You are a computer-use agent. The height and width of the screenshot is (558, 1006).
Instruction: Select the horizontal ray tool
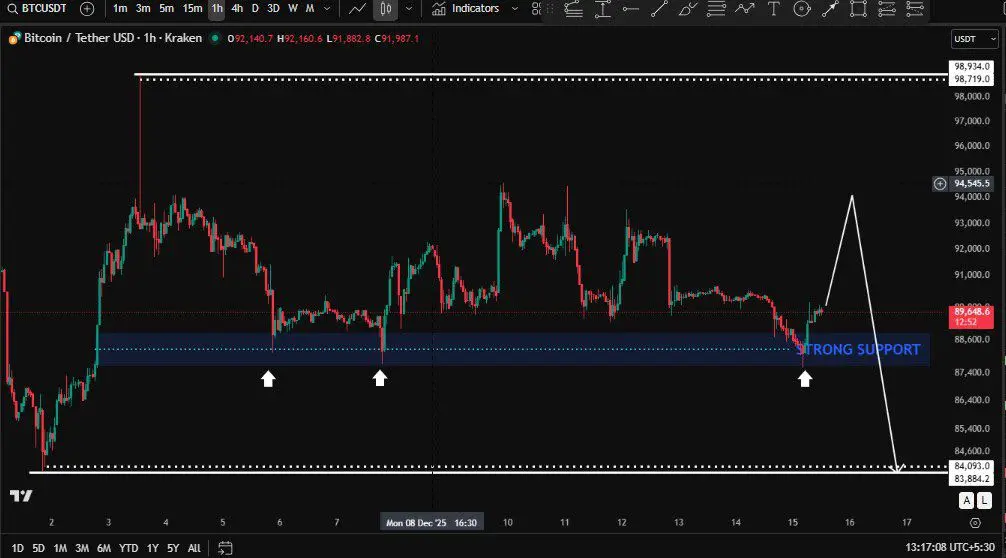click(631, 9)
